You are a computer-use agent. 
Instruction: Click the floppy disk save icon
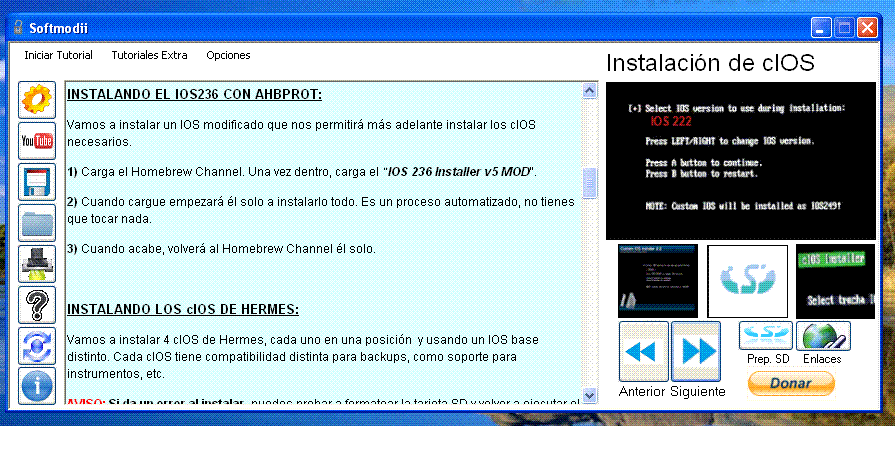(37, 182)
